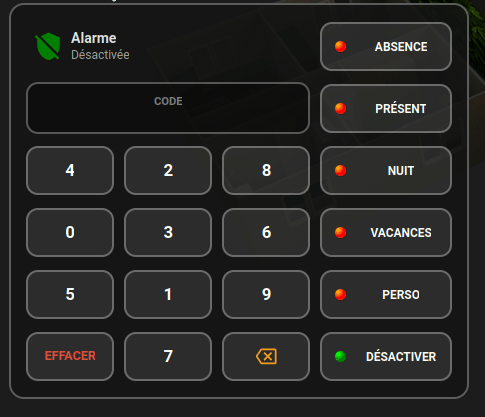The image size is (485, 417).
Task: Activate VACANCES alarm mode
Action: tap(386, 233)
